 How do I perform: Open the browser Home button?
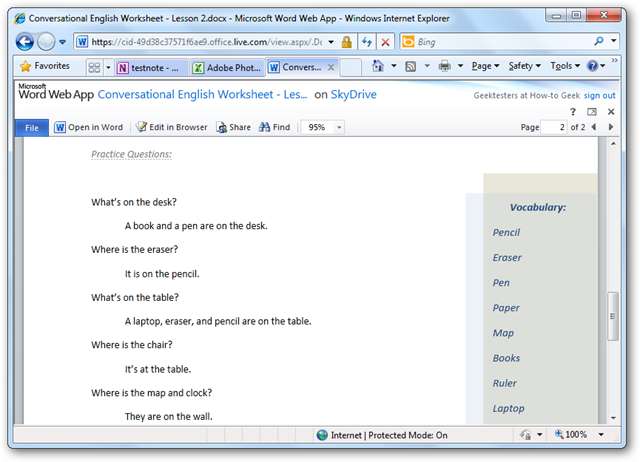point(378,67)
